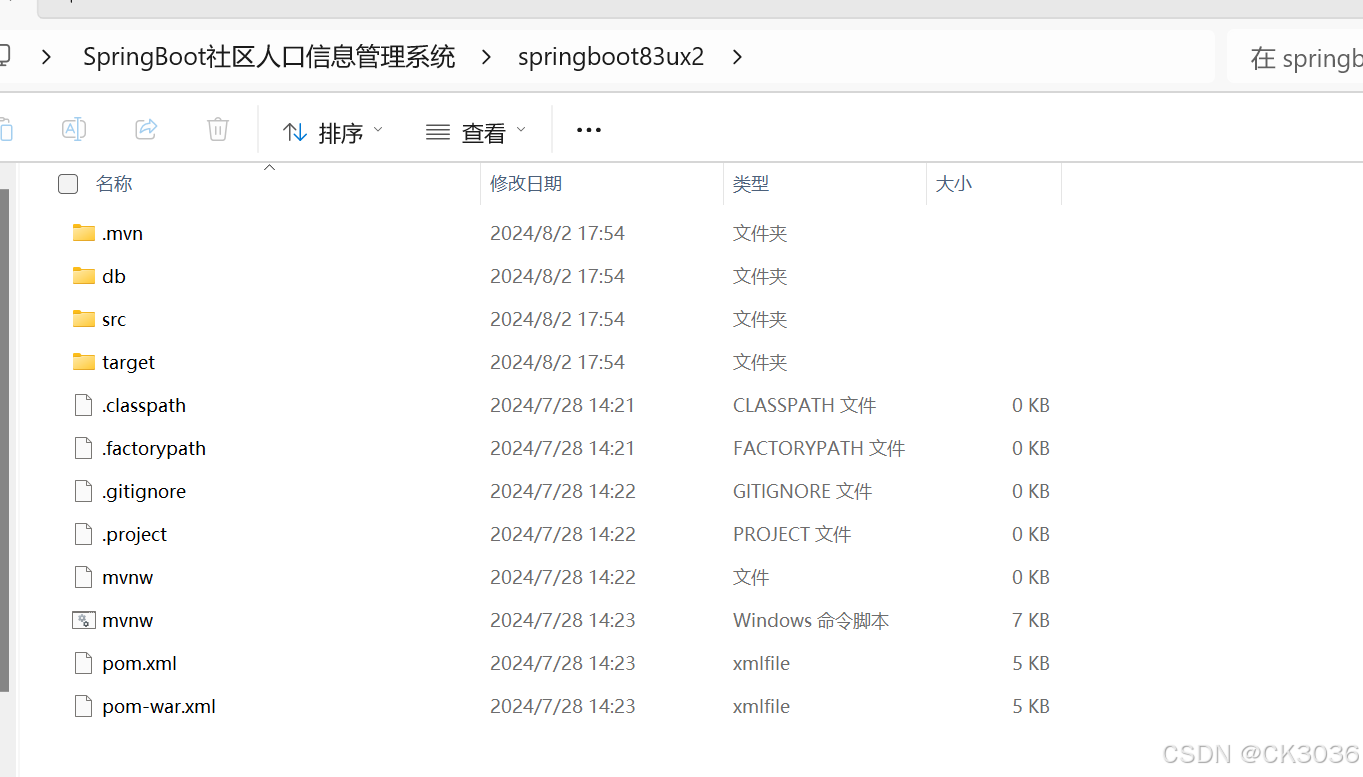Click the share icon
The height and width of the screenshot is (777, 1363).
[x=146, y=129]
